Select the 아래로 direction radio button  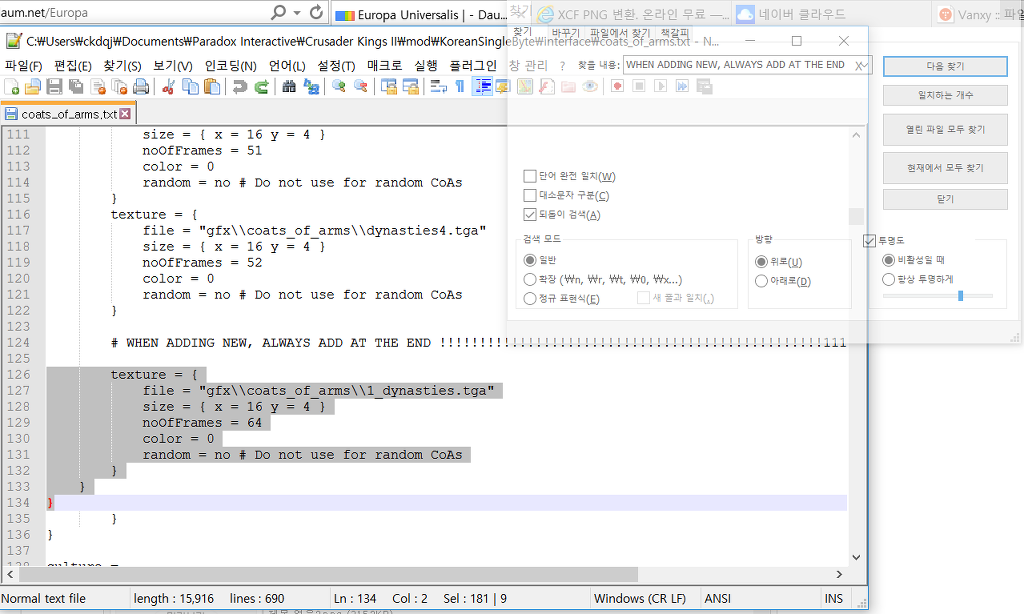point(762,281)
